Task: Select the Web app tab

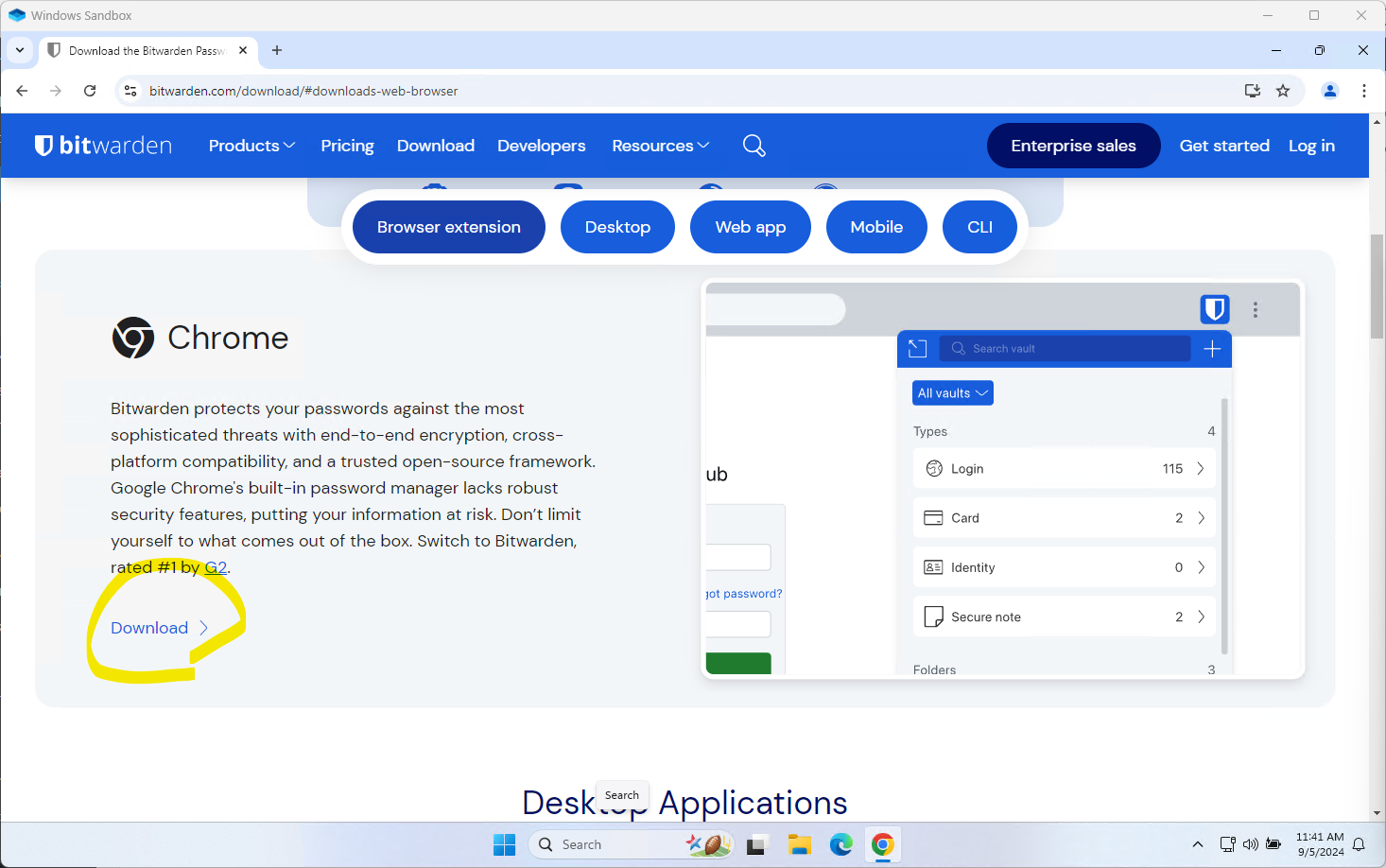Action: click(x=751, y=227)
